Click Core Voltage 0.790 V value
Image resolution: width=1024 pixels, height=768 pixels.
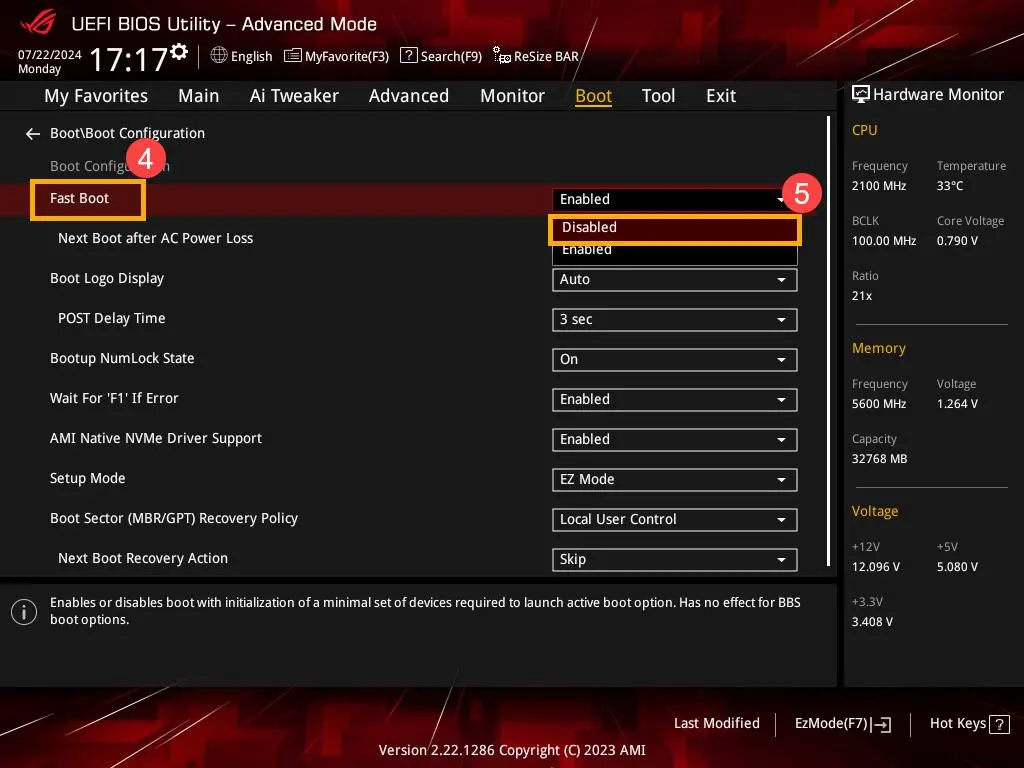point(957,241)
